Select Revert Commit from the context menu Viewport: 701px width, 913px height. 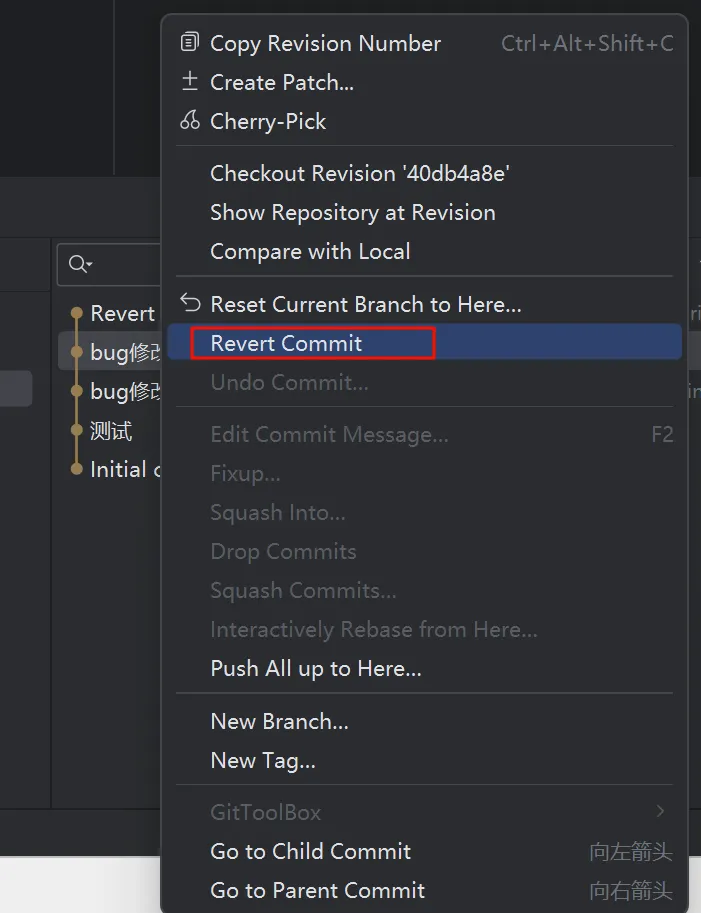[287, 343]
